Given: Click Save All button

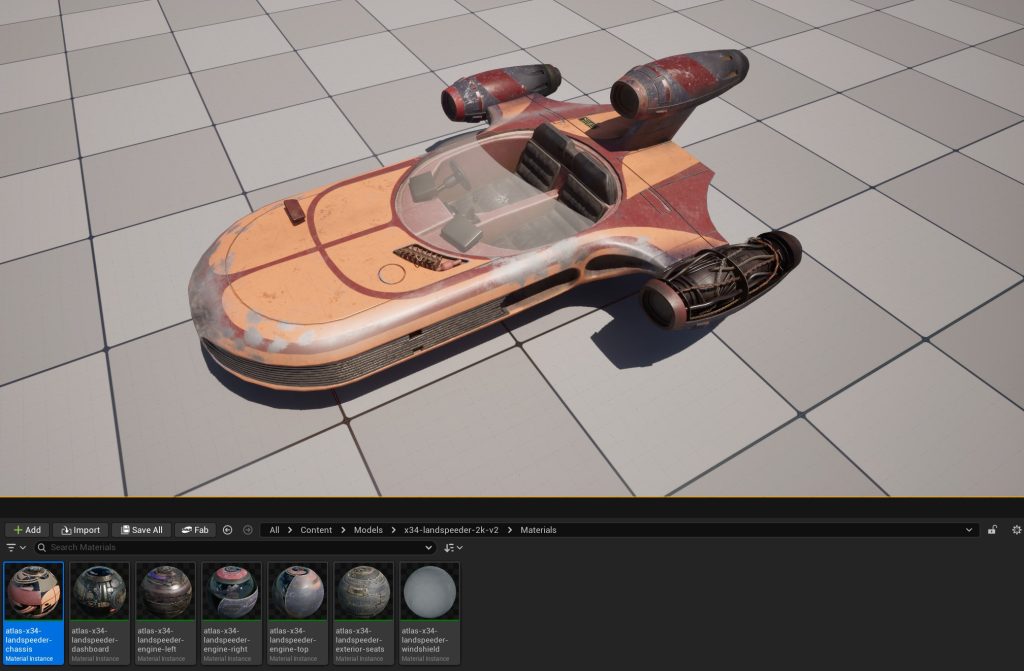Looking at the screenshot, I should pos(141,530).
